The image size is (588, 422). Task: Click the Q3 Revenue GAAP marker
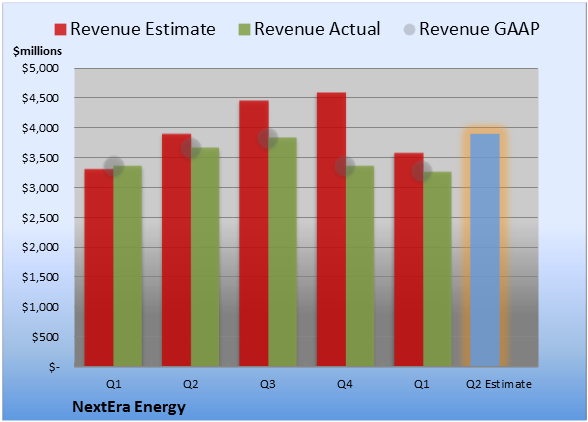[268, 138]
